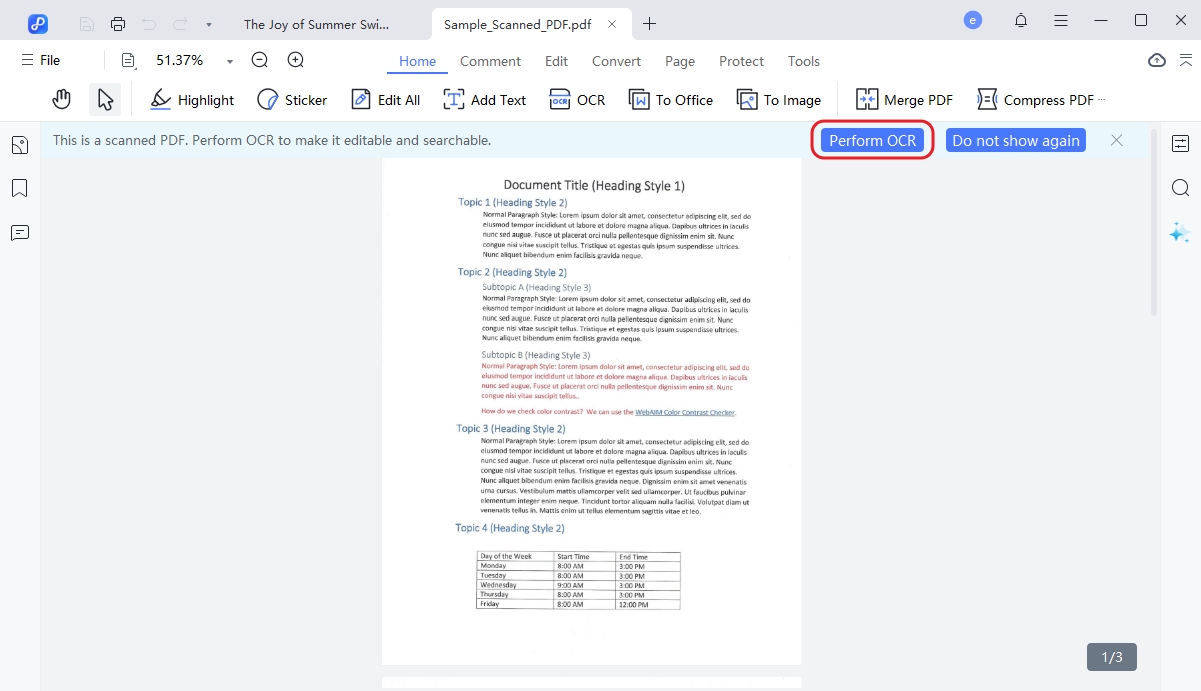Screen dimensions: 1201x691
Task: Select the Edit All tool
Action: pos(385,99)
